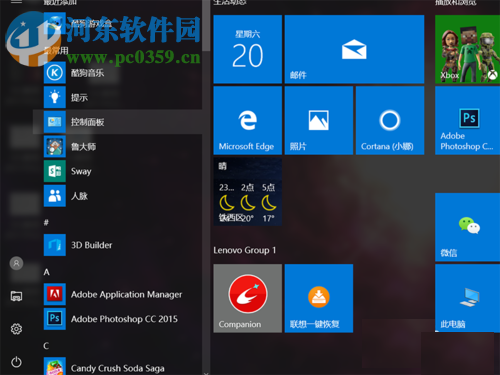Launch the Adobe Photoshop CC tile
Viewport: 500px width, 375px height.
click(x=467, y=121)
